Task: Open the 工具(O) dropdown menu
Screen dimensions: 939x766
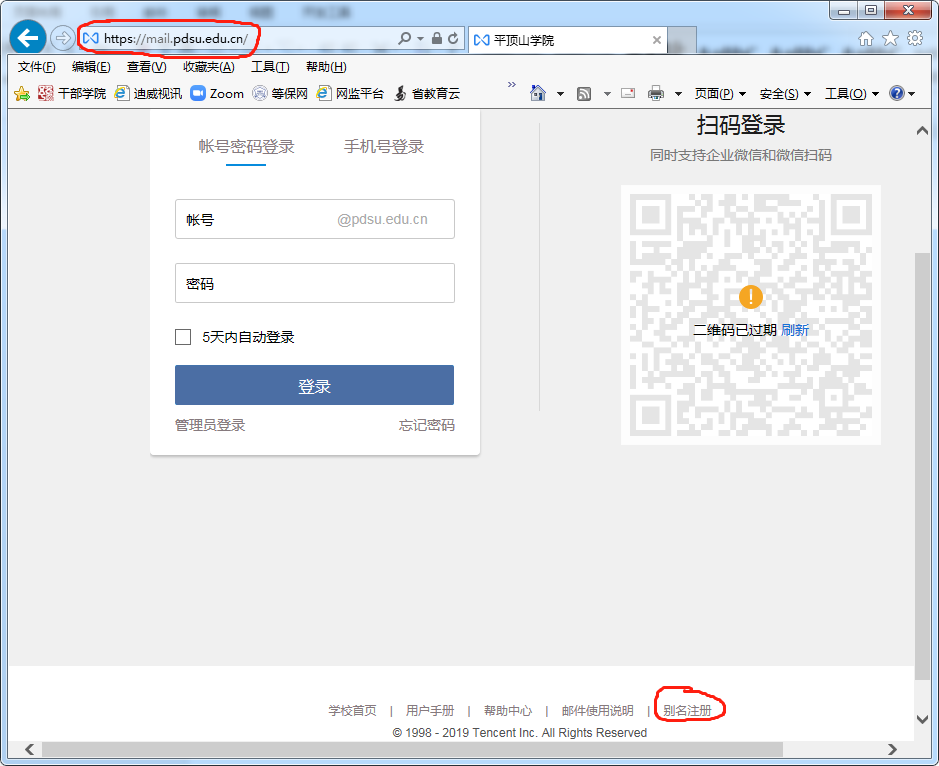Action: pyautogui.click(x=852, y=93)
